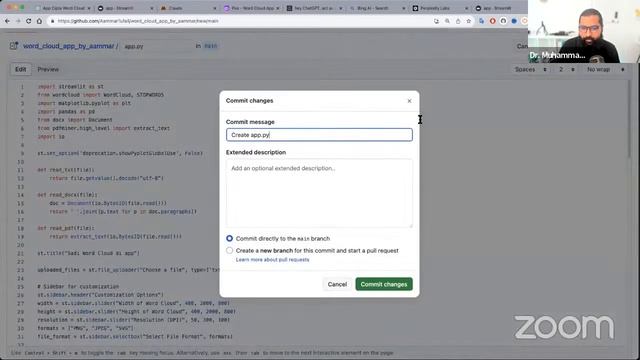This screenshot has height=360, width=640.
Task: Click the commit message input field
Action: 319,135
